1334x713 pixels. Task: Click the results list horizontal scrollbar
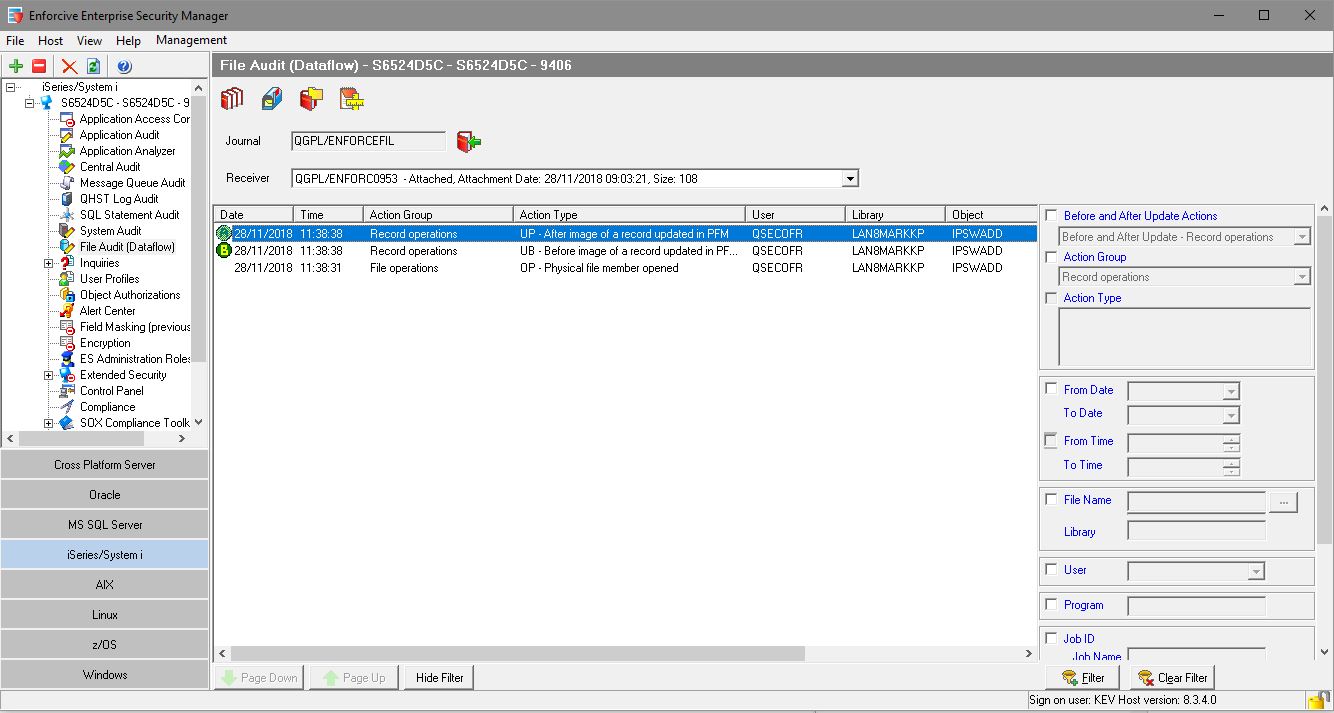click(600, 653)
